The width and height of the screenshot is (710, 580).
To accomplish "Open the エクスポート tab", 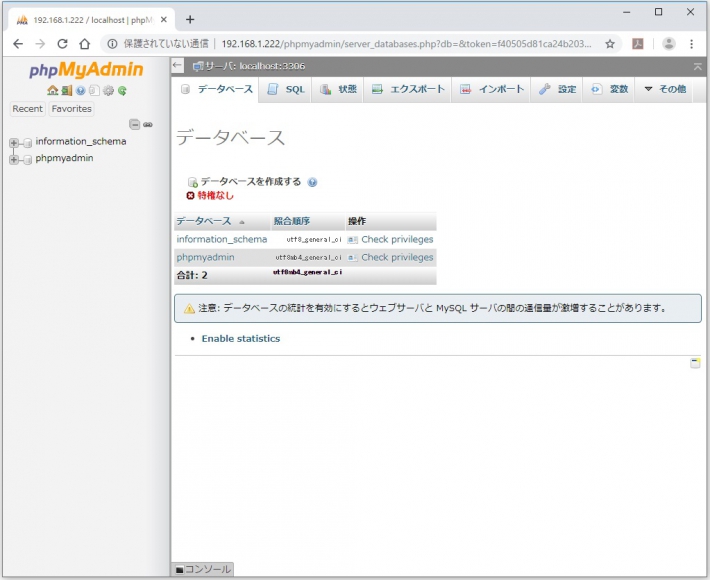I will pyautogui.click(x=408, y=89).
